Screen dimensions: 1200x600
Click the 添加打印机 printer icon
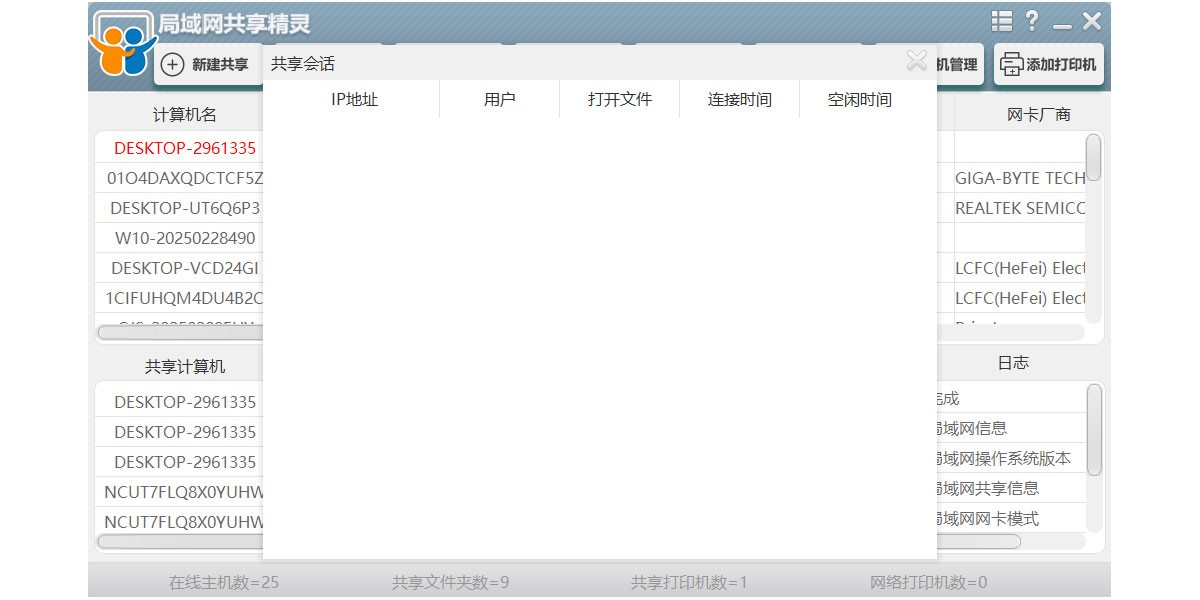click(1012, 65)
